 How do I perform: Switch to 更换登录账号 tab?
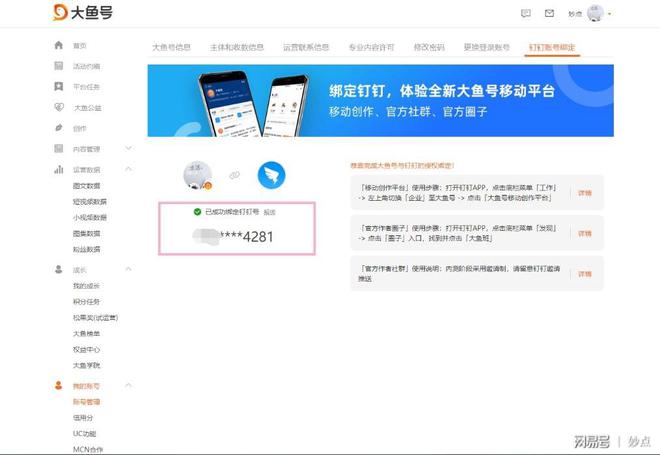pyautogui.click(x=487, y=47)
